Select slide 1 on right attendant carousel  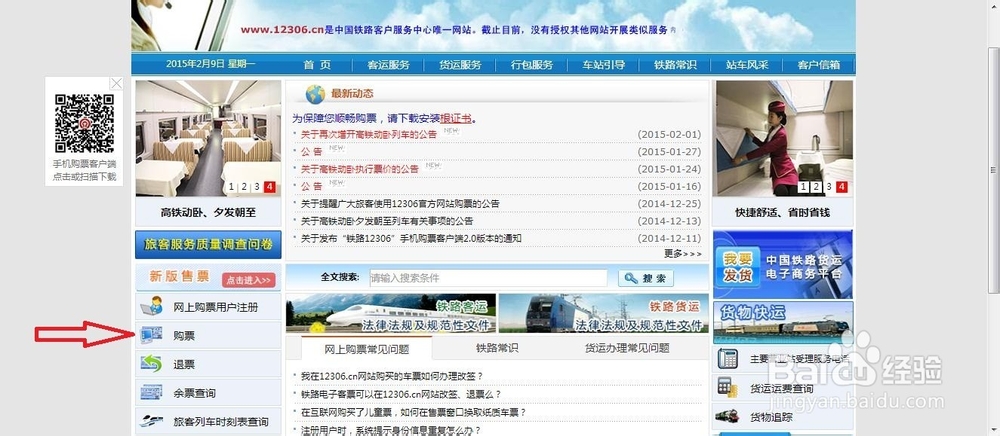click(x=804, y=187)
